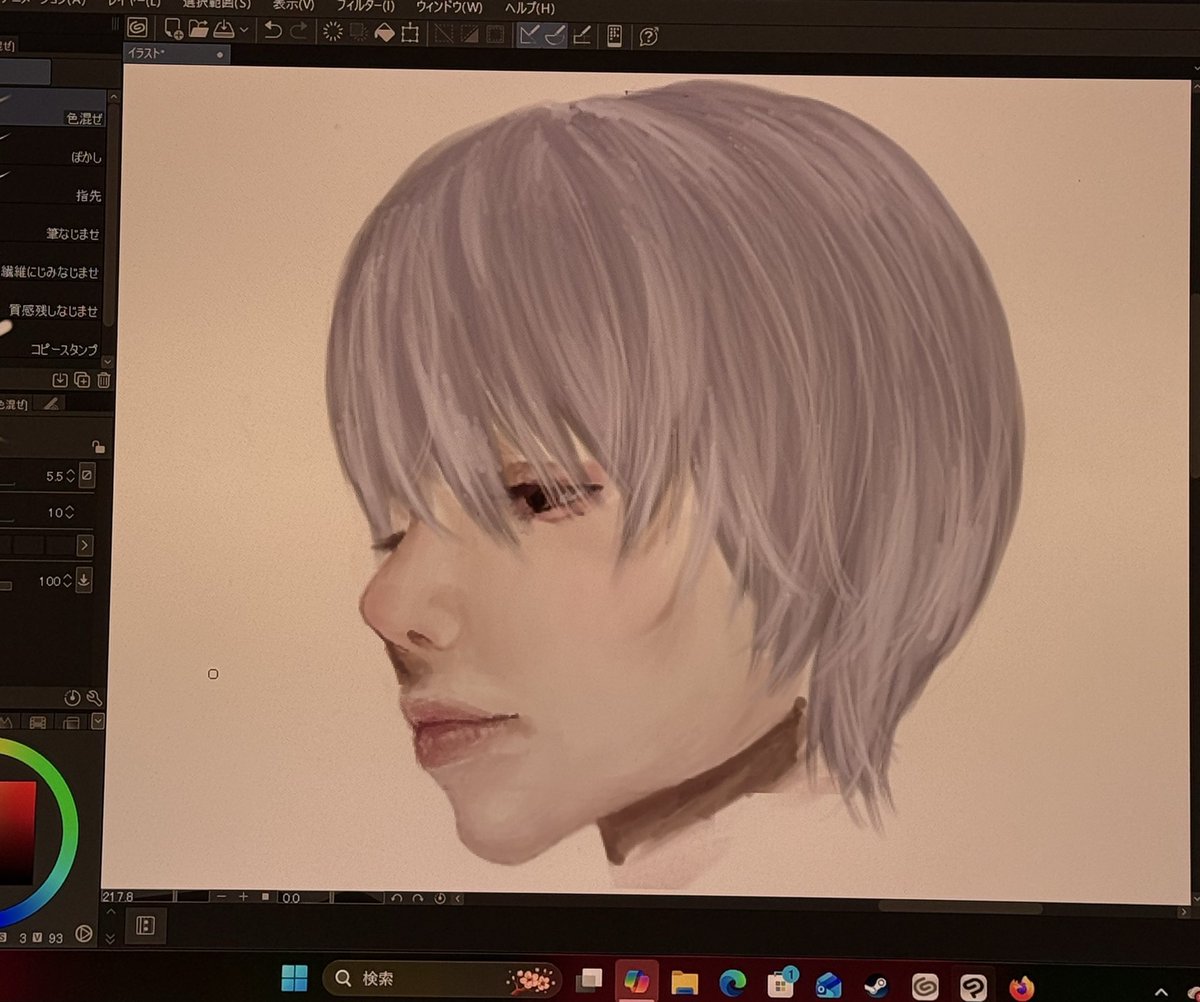Reset tool properties to initial settings
The image size is (1200, 1002).
click(73, 697)
